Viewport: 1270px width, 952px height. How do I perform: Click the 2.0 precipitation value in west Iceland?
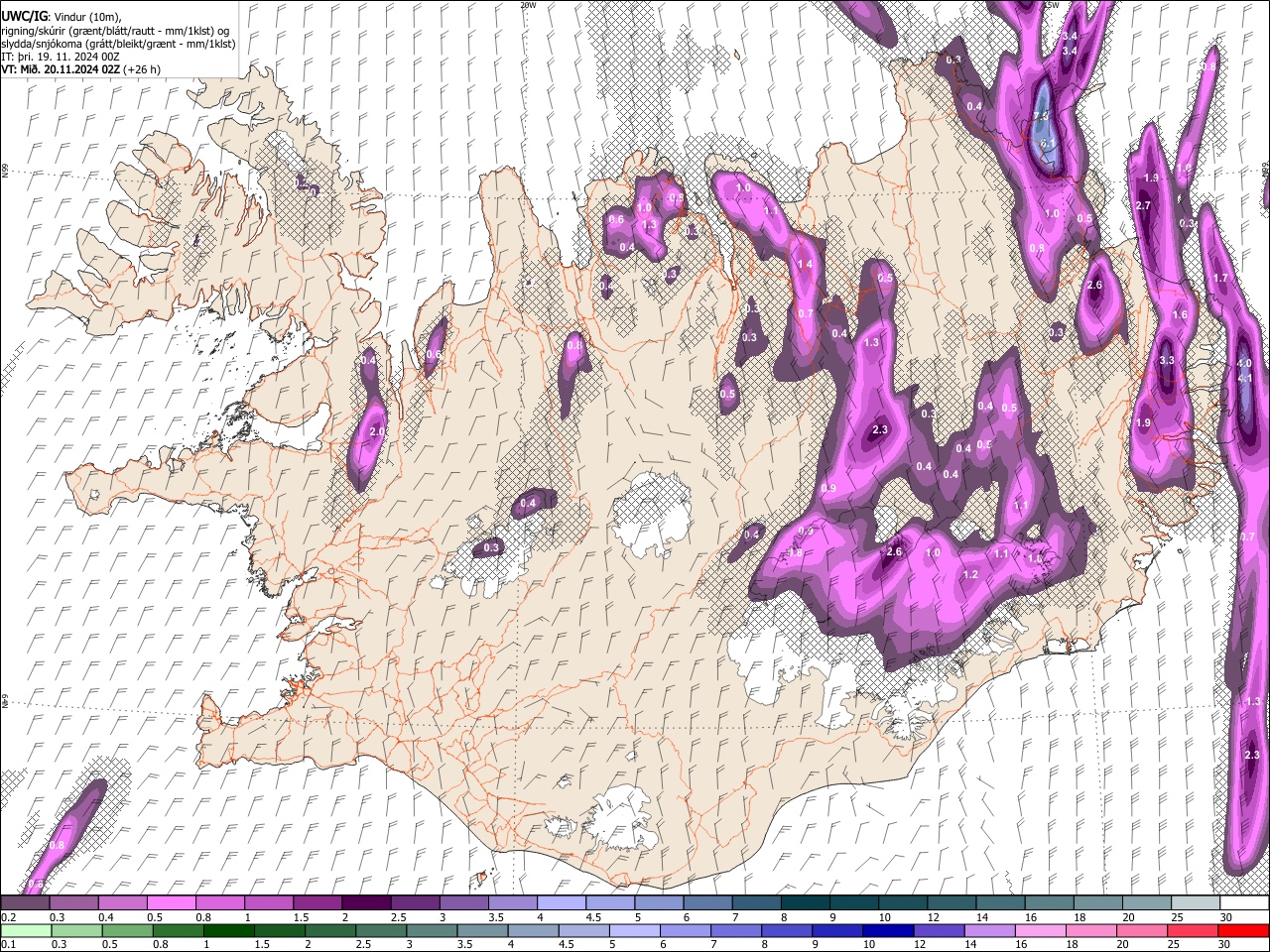376,432
